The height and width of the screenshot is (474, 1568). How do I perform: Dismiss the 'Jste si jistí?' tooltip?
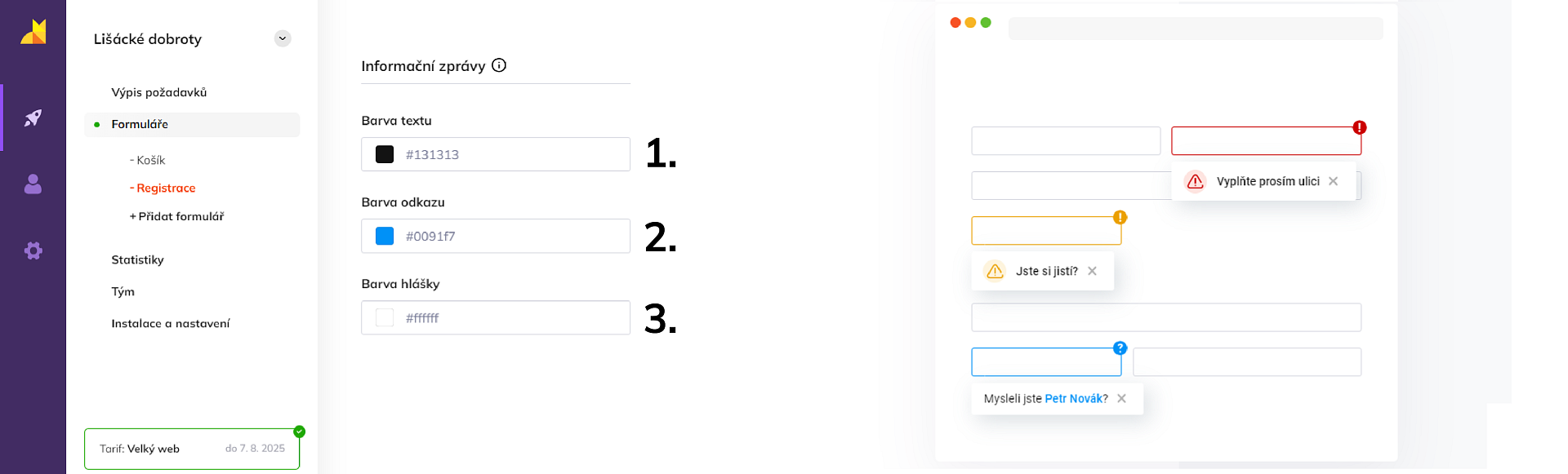click(x=1092, y=271)
